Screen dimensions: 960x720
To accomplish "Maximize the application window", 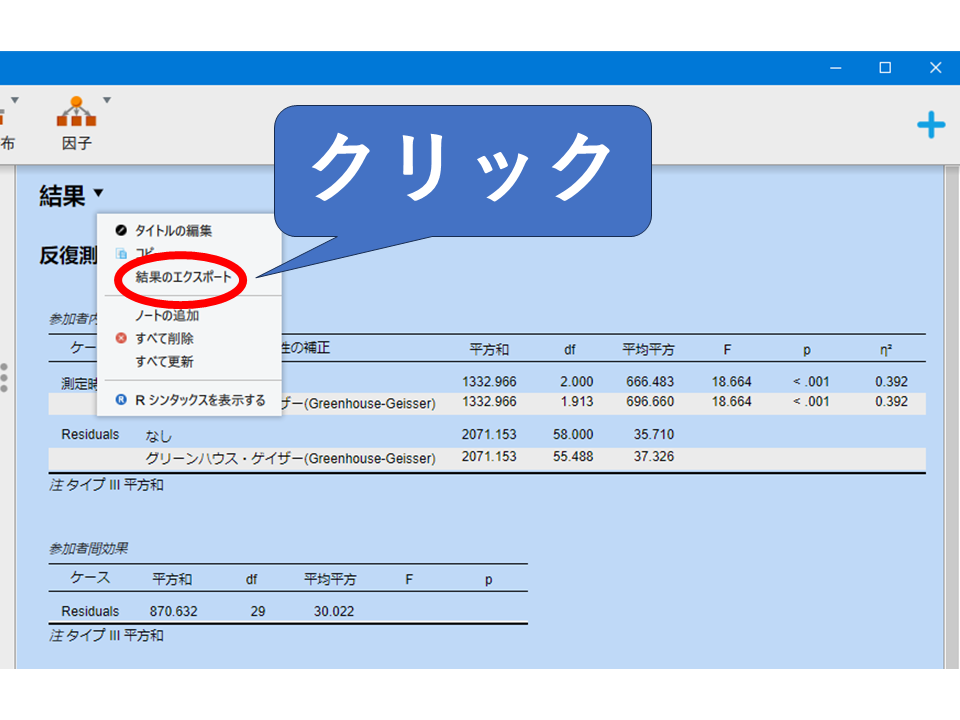I will pyautogui.click(x=884, y=68).
